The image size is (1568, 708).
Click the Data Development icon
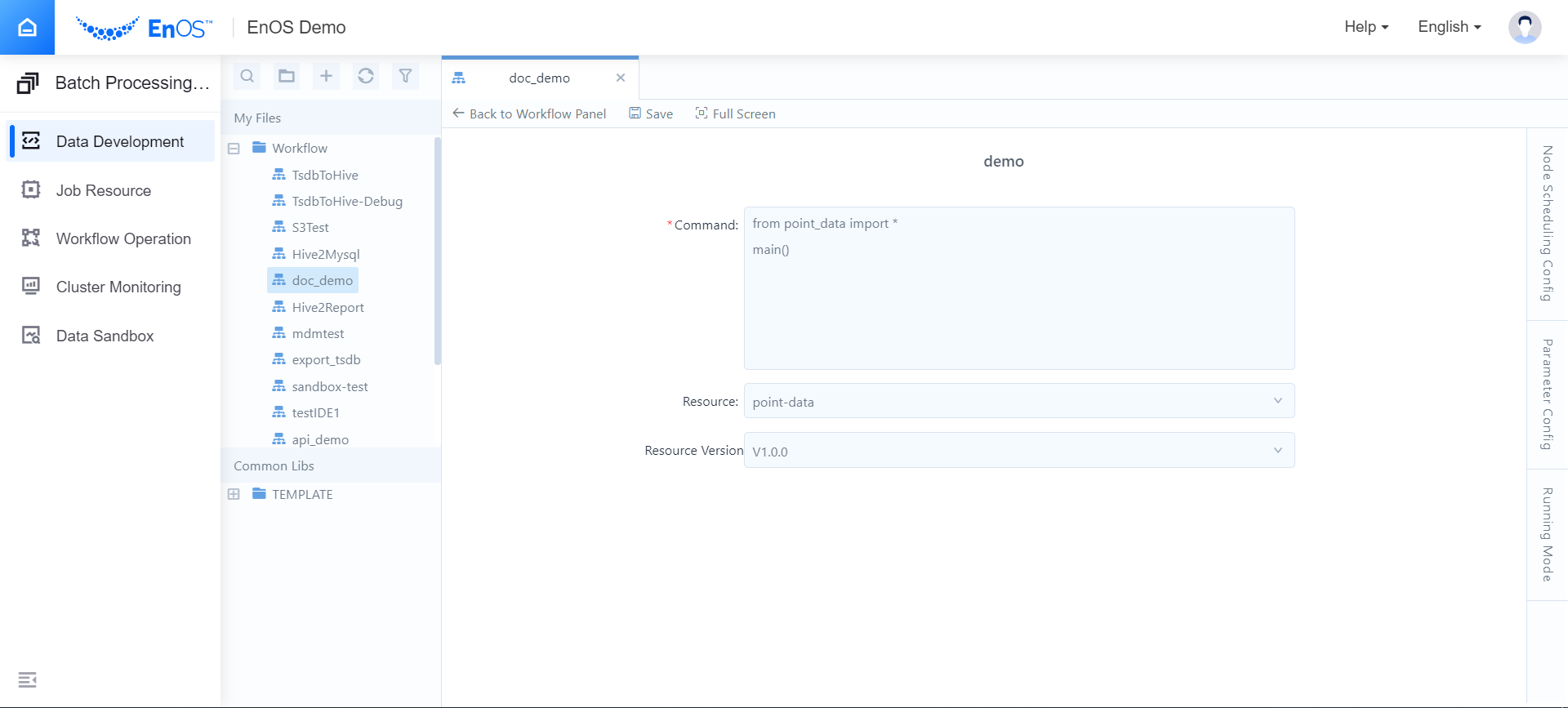click(31, 141)
